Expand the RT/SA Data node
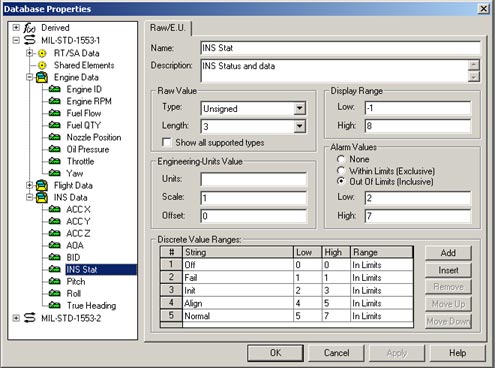 (x=30, y=53)
